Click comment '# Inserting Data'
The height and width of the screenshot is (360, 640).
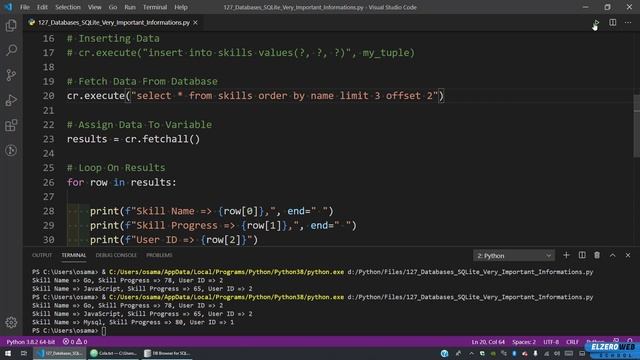tap(113, 38)
